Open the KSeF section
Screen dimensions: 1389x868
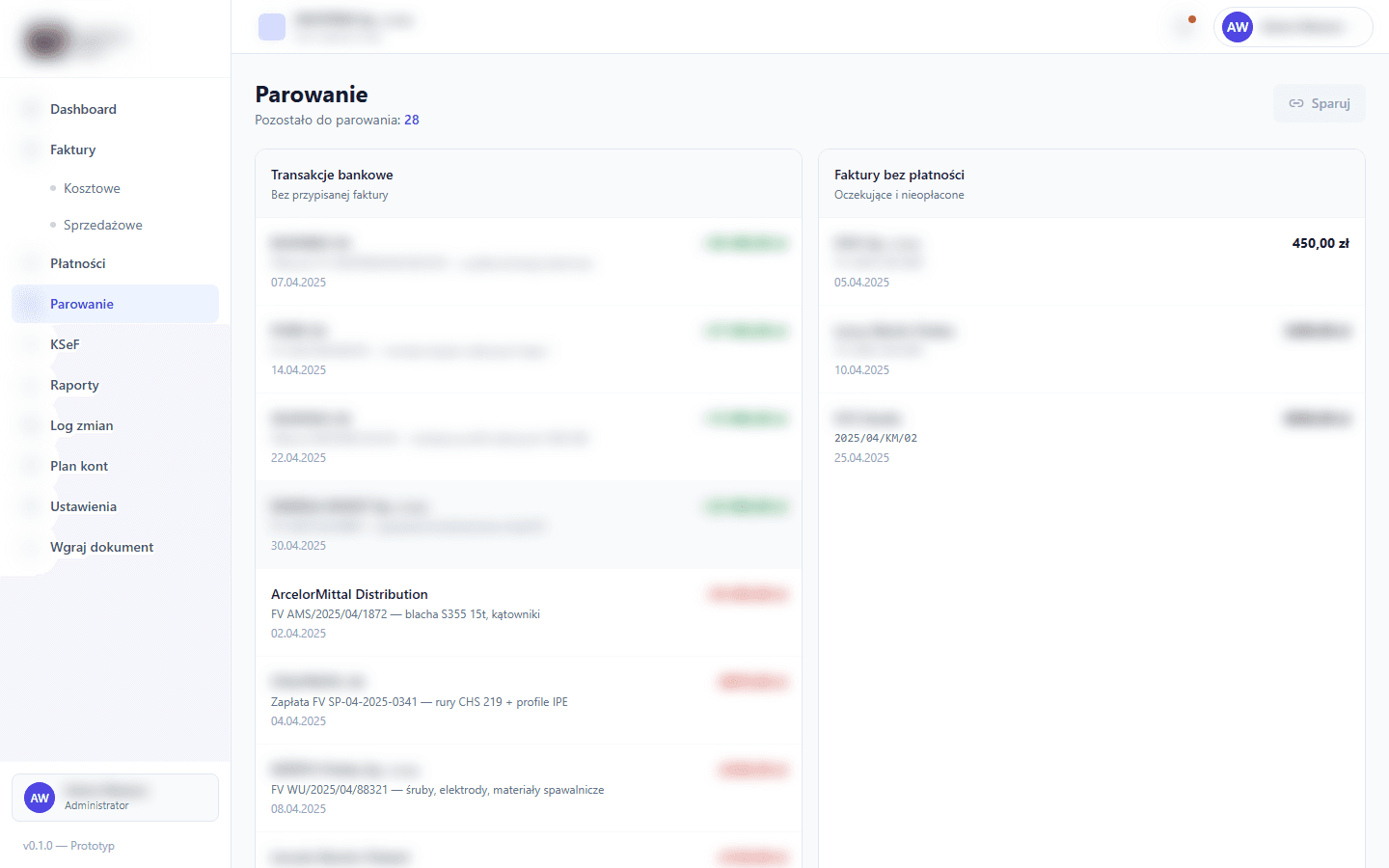pyautogui.click(x=115, y=344)
